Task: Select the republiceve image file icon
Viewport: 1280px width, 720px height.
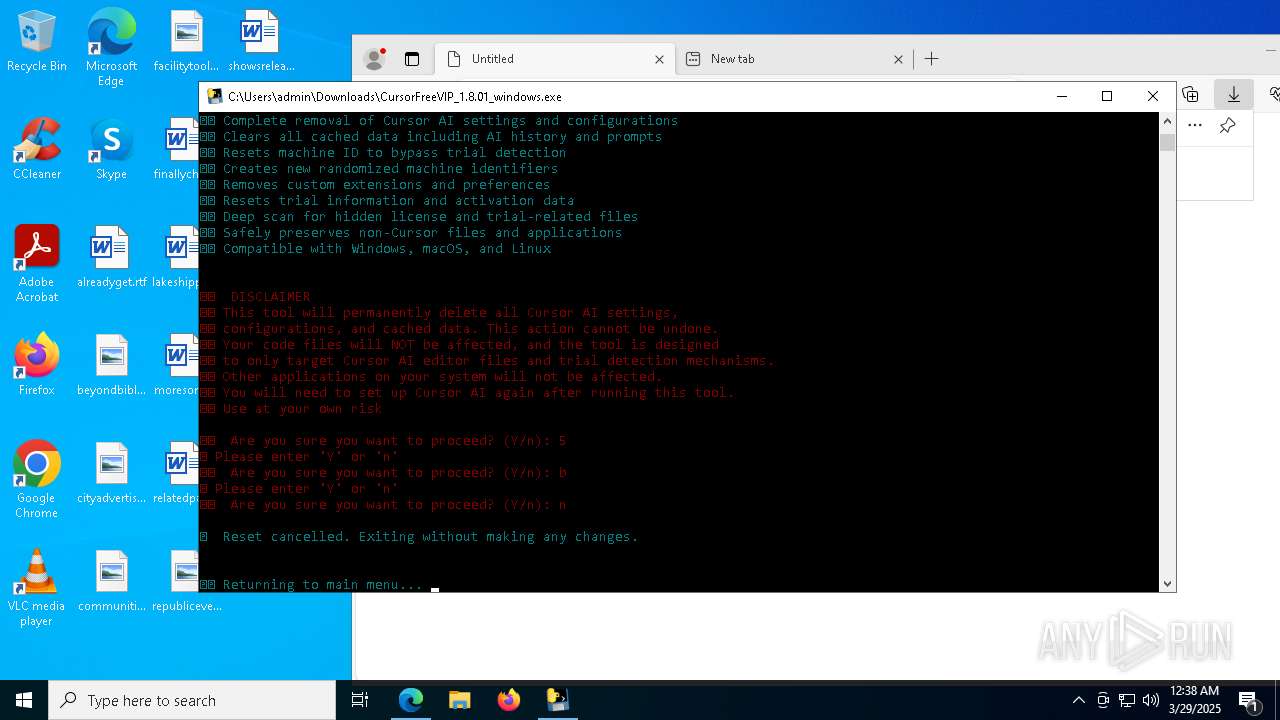Action: 186,582
